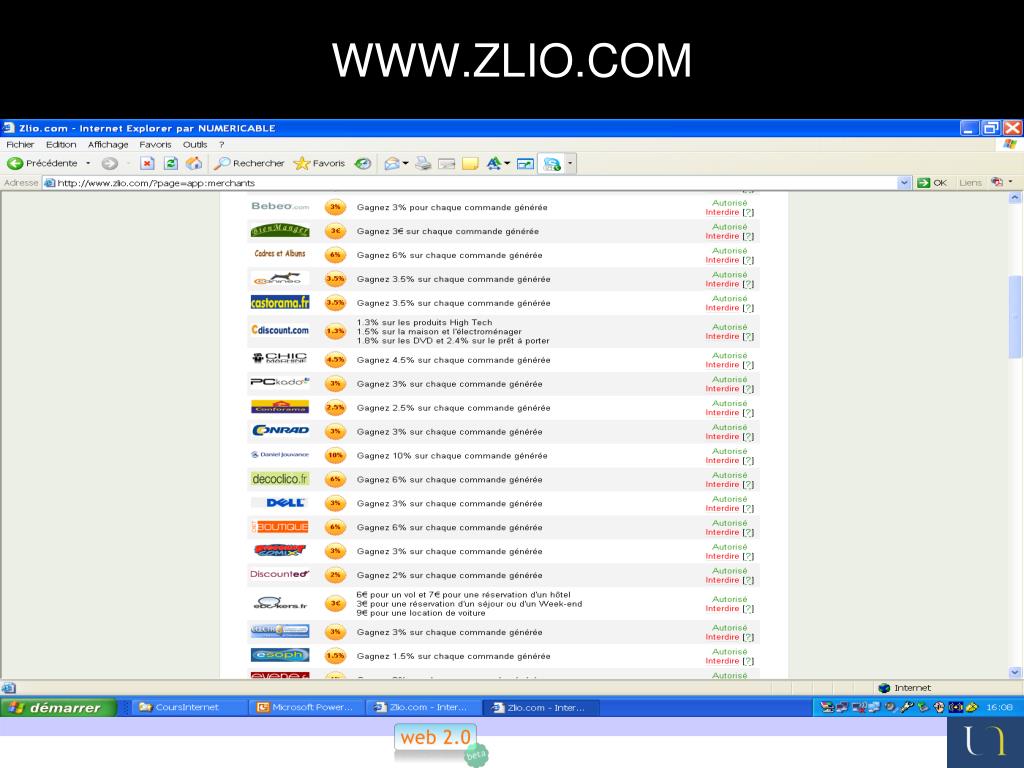Click Autorisé on the castorama.fr row
The image size is (1024, 768).
click(729, 298)
